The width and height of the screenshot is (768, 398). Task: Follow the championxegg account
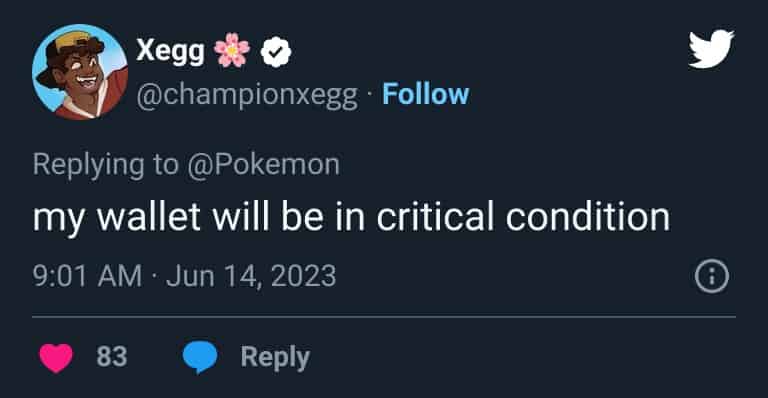pyautogui.click(x=426, y=94)
